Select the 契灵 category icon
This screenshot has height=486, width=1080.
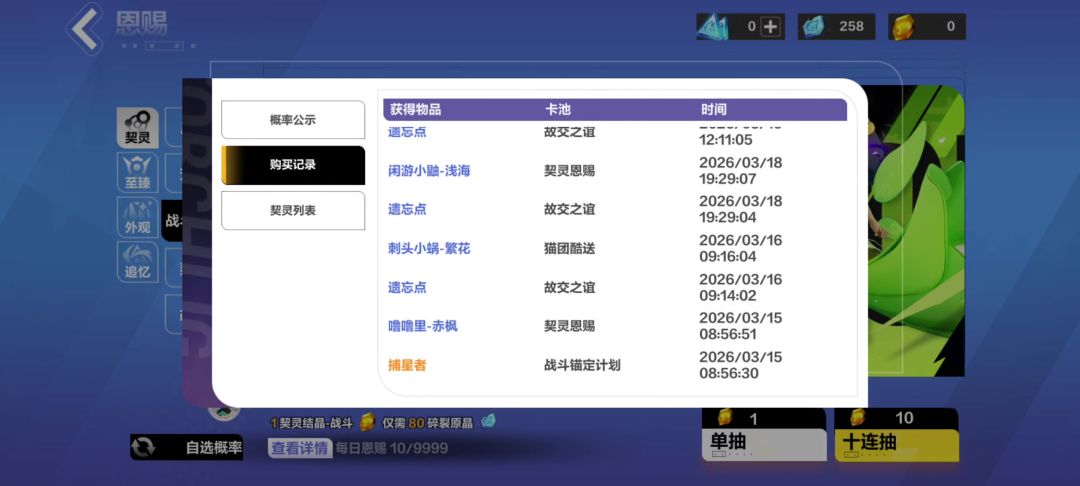pos(137,128)
